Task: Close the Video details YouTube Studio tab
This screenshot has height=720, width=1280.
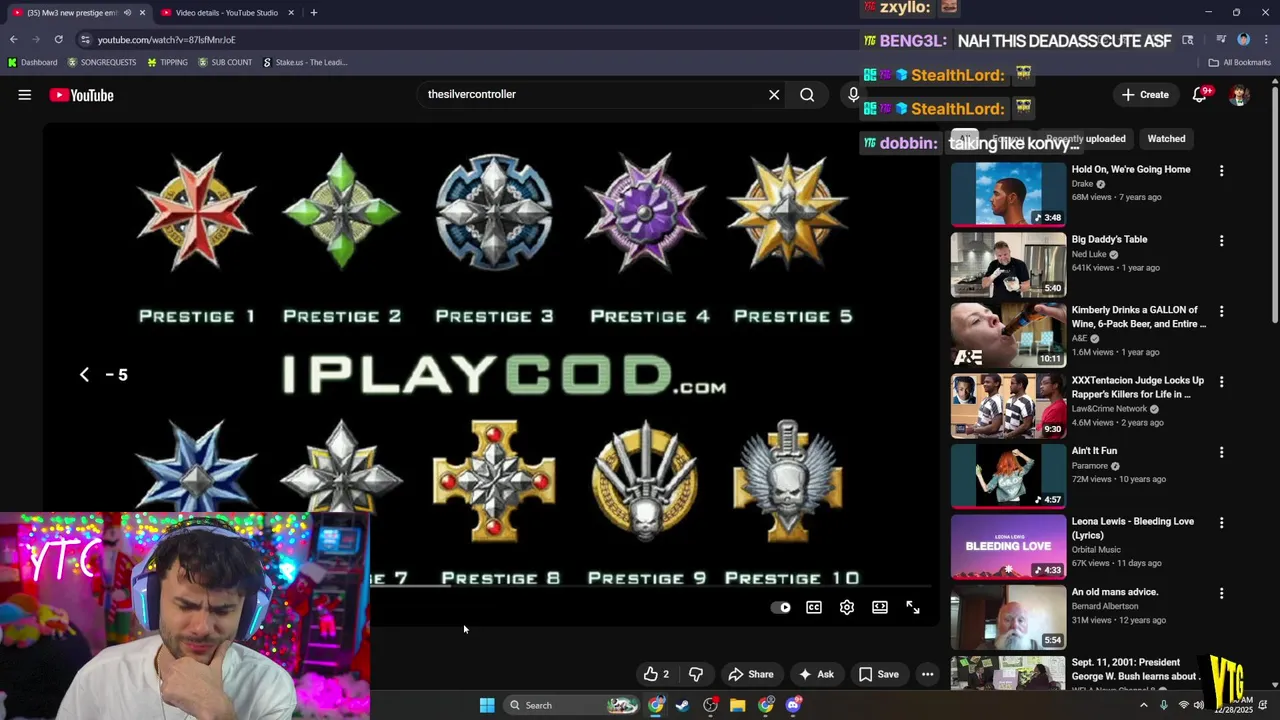Action: coord(291,13)
